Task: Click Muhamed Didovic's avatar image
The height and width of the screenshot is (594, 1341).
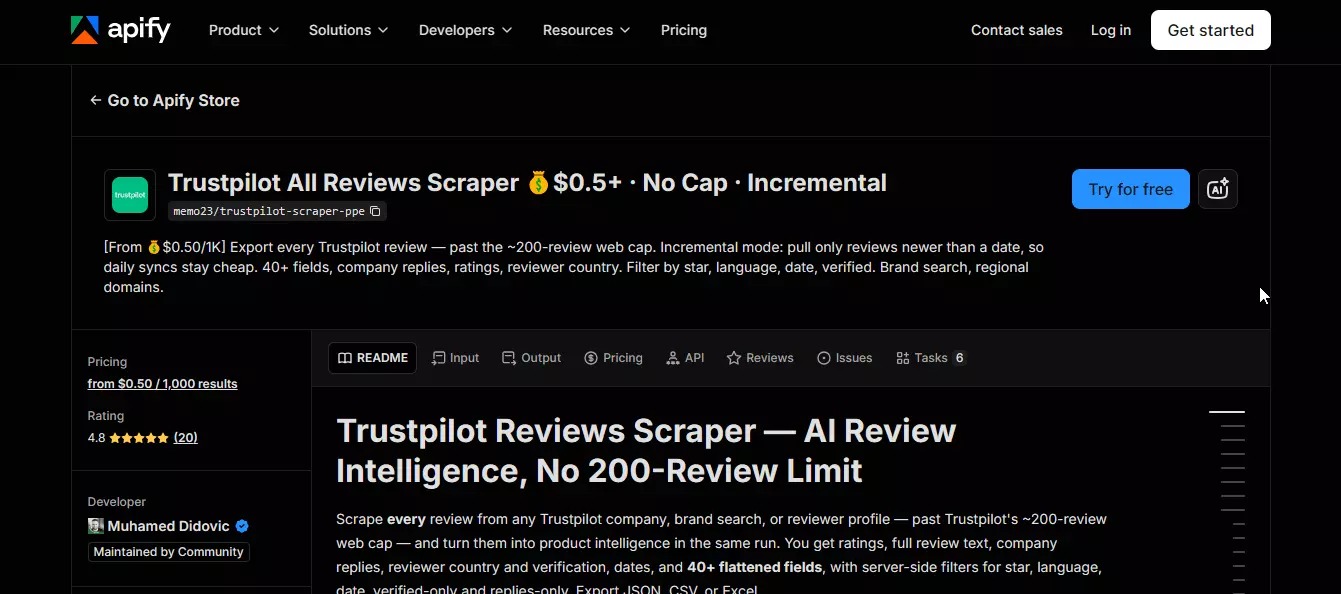Action: point(96,526)
